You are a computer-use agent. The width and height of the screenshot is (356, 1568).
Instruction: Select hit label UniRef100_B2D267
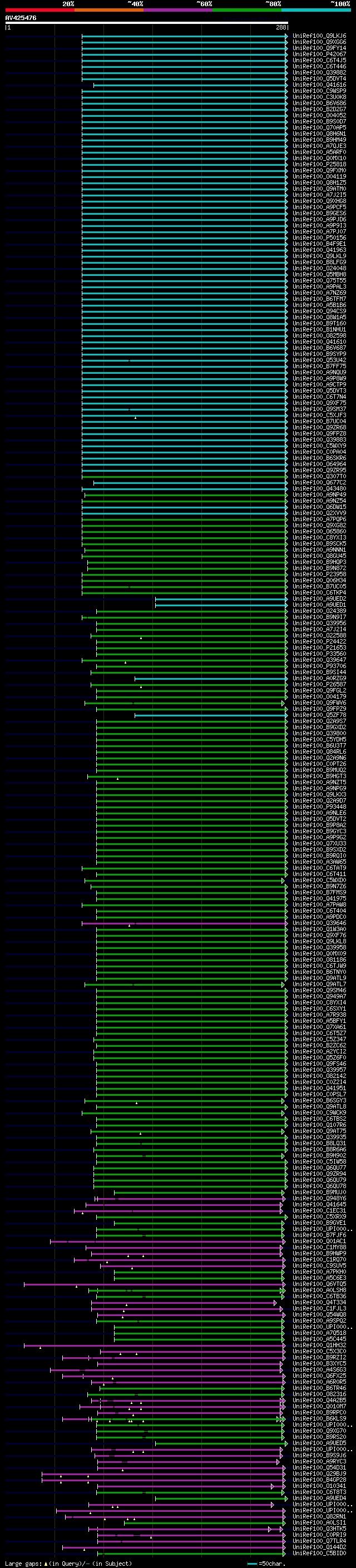click(x=319, y=109)
